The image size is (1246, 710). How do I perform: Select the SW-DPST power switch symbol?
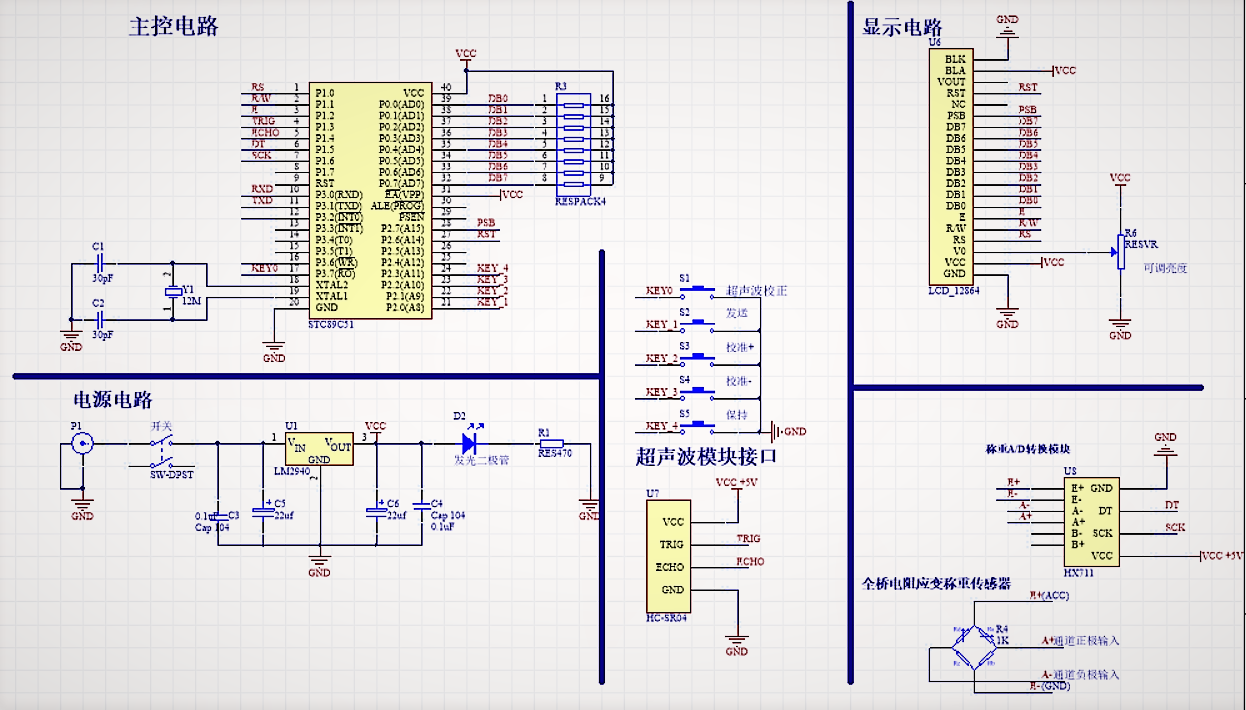(x=162, y=454)
